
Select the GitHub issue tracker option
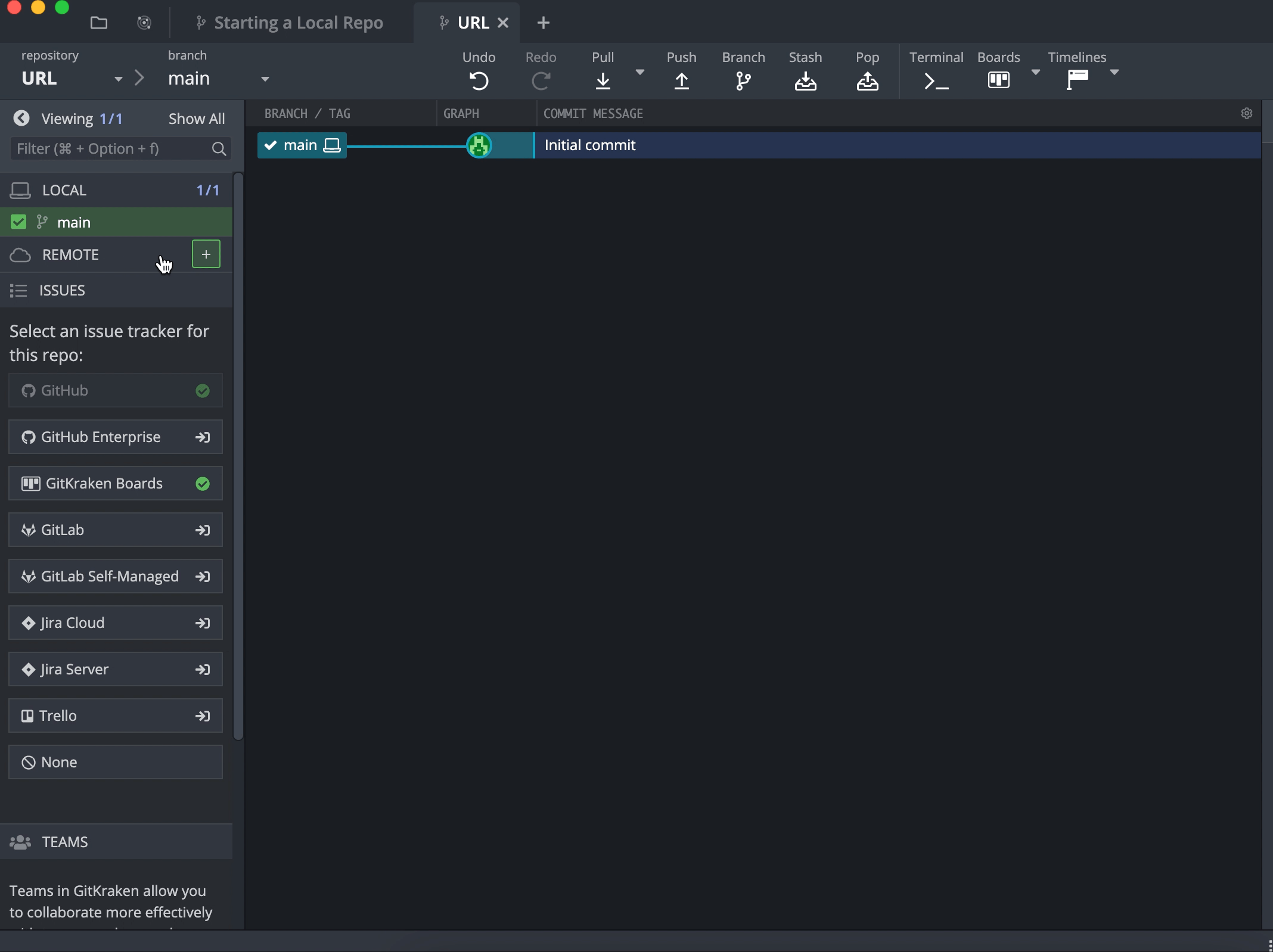116,390
